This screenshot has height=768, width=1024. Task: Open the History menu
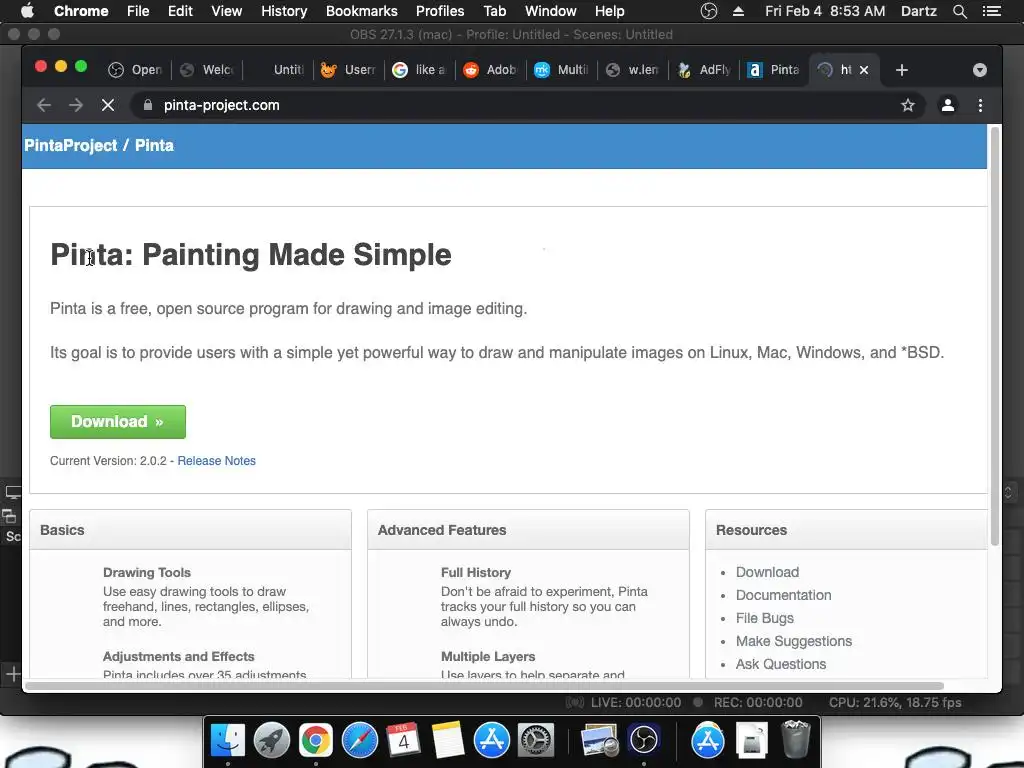click(x=284, y=11)
